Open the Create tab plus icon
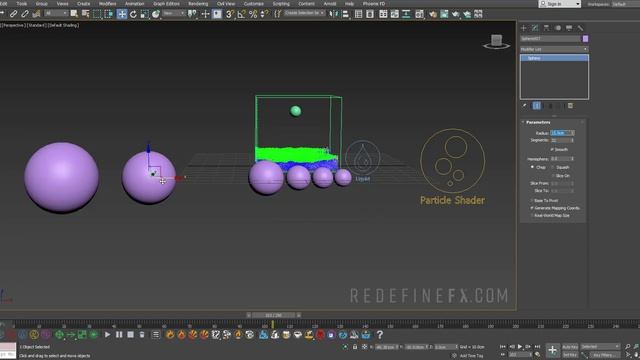 pyautogui.click(x=524, y=28)
